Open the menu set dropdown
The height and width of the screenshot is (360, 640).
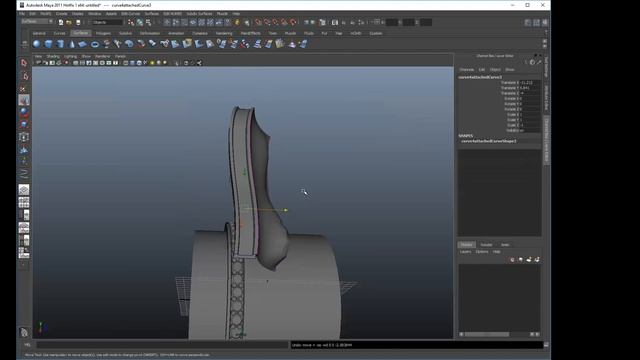(37, 22)
